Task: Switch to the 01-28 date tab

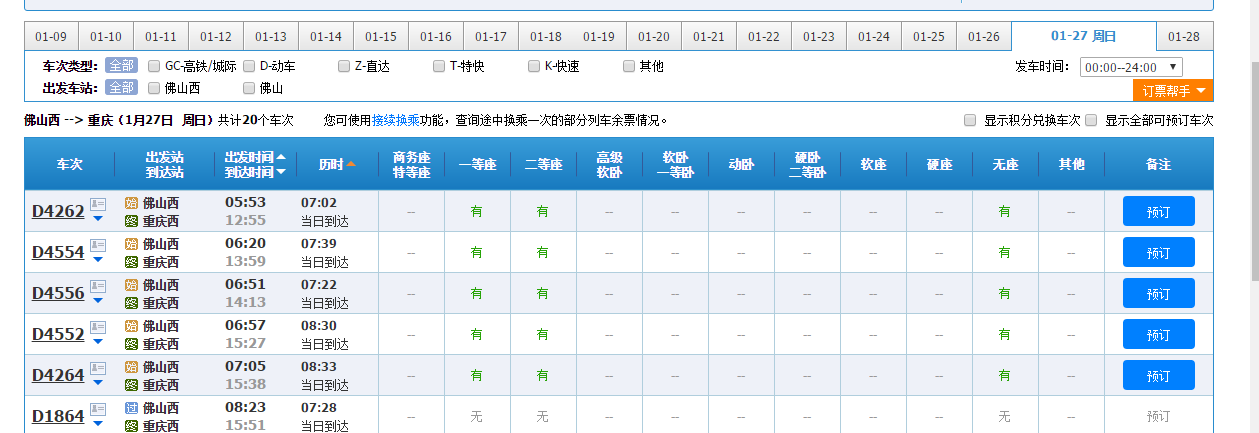Action: [x=1184, y=37]
